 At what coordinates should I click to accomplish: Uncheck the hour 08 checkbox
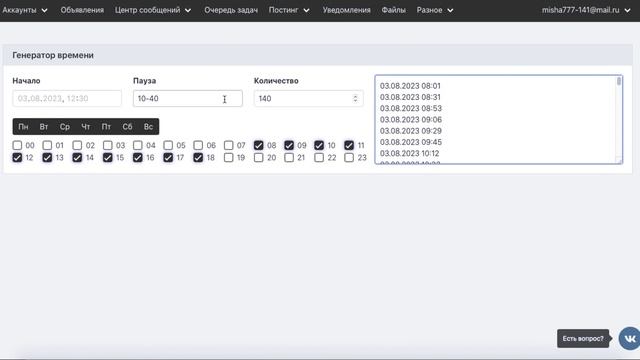coord(258,145)
